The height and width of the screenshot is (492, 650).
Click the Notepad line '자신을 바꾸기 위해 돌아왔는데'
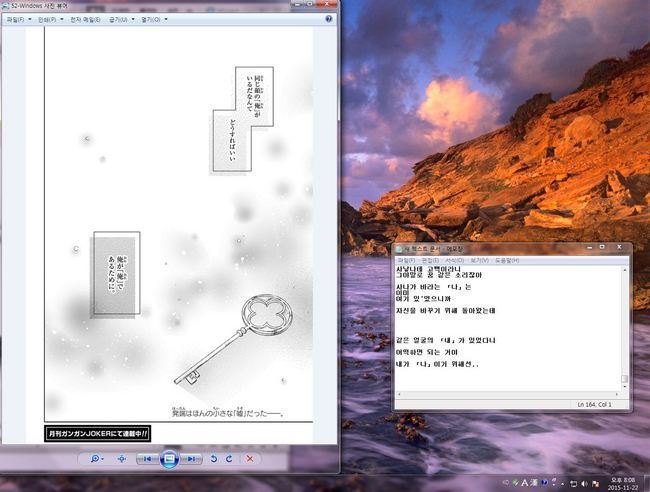tap(445, 310)
